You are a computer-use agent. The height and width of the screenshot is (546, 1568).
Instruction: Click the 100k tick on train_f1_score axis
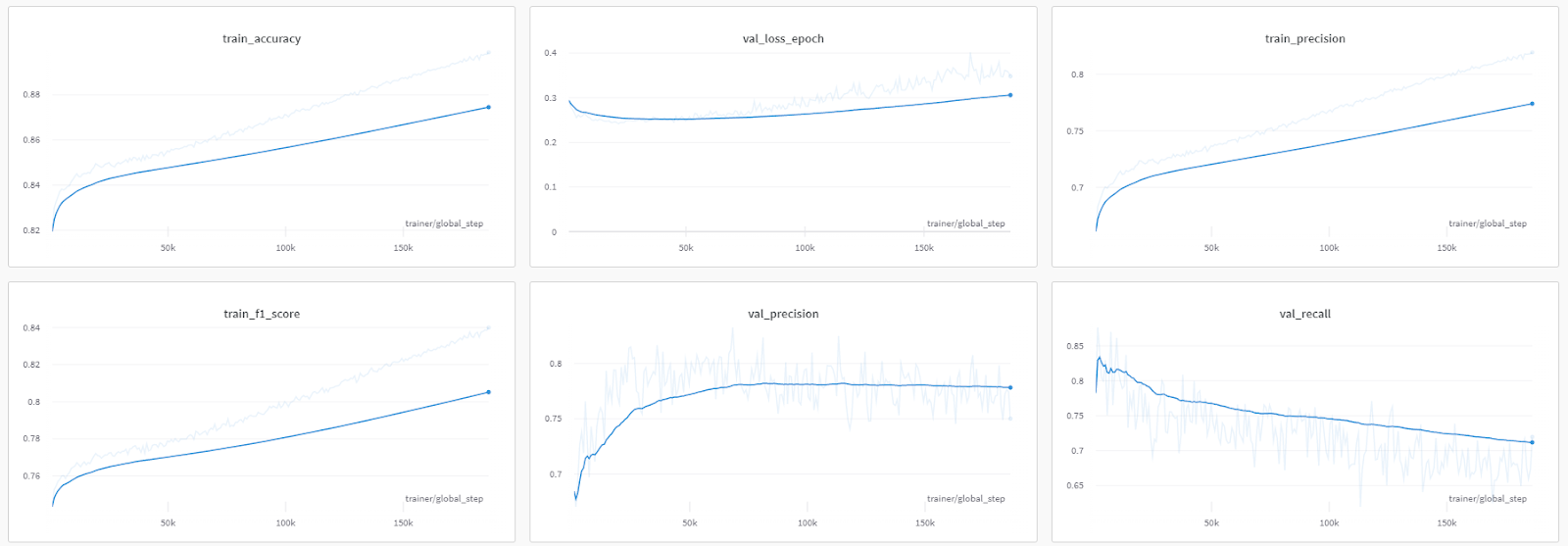coord(285,523)
